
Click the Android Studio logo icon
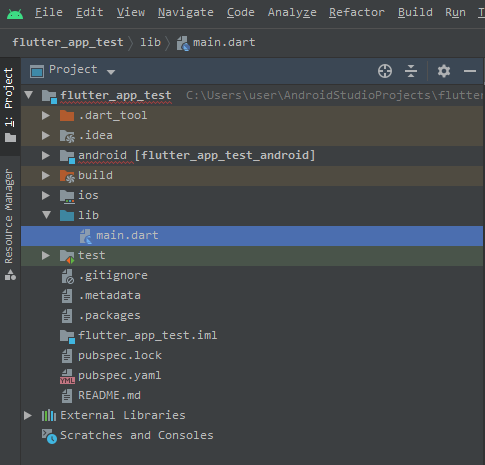pos(15,14)
